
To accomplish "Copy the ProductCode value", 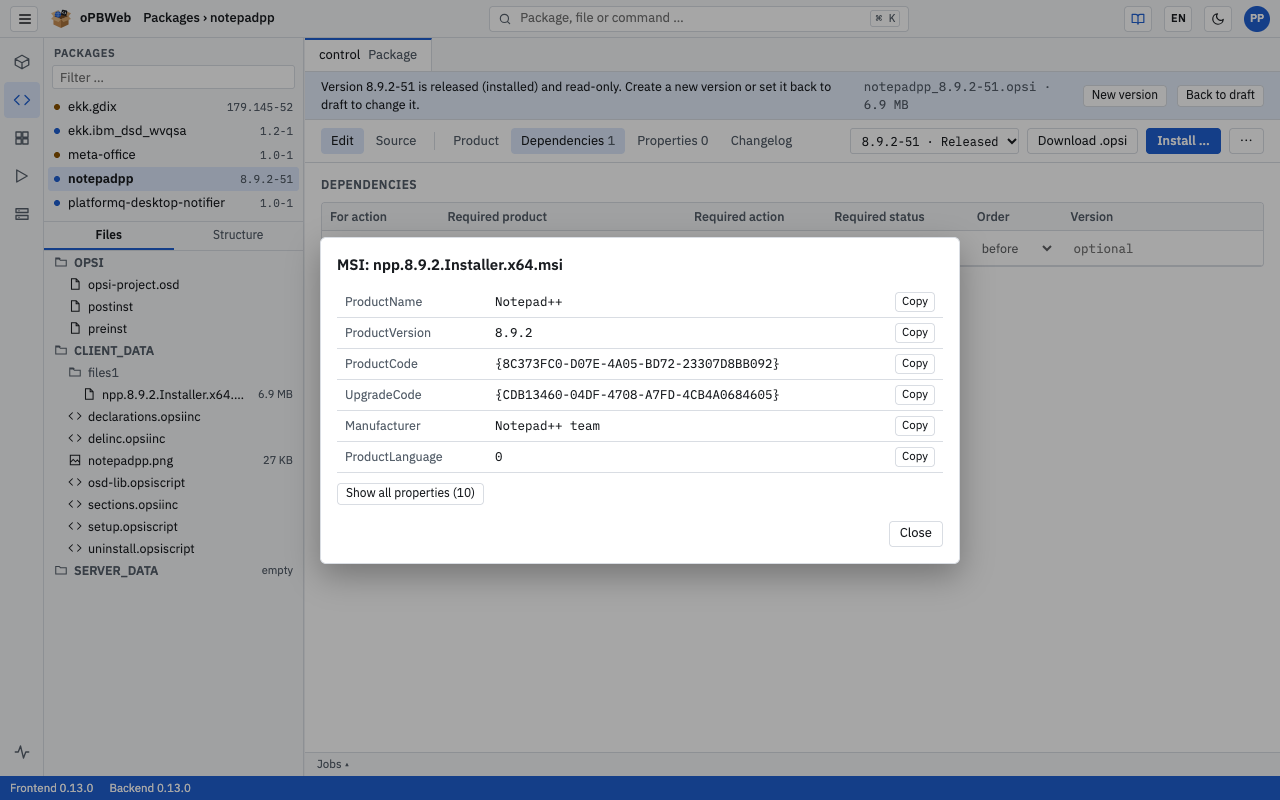I will tap(915, 363).
